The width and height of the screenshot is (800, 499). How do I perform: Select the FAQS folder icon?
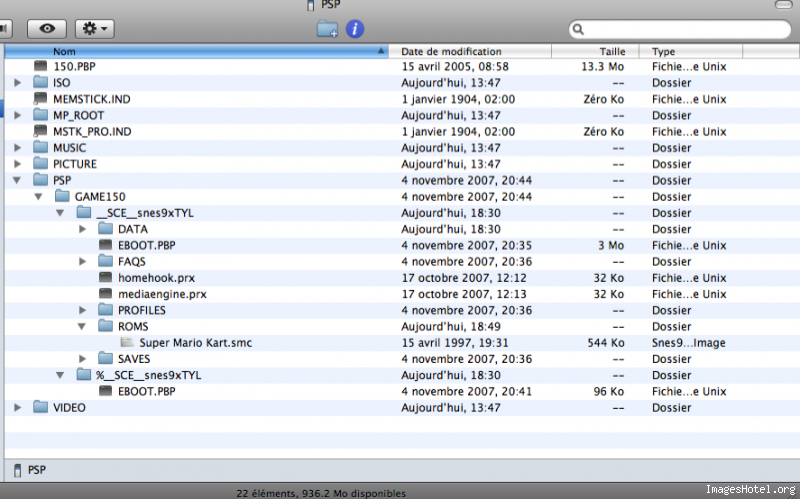pyautogui.click(x=105, y=261)
